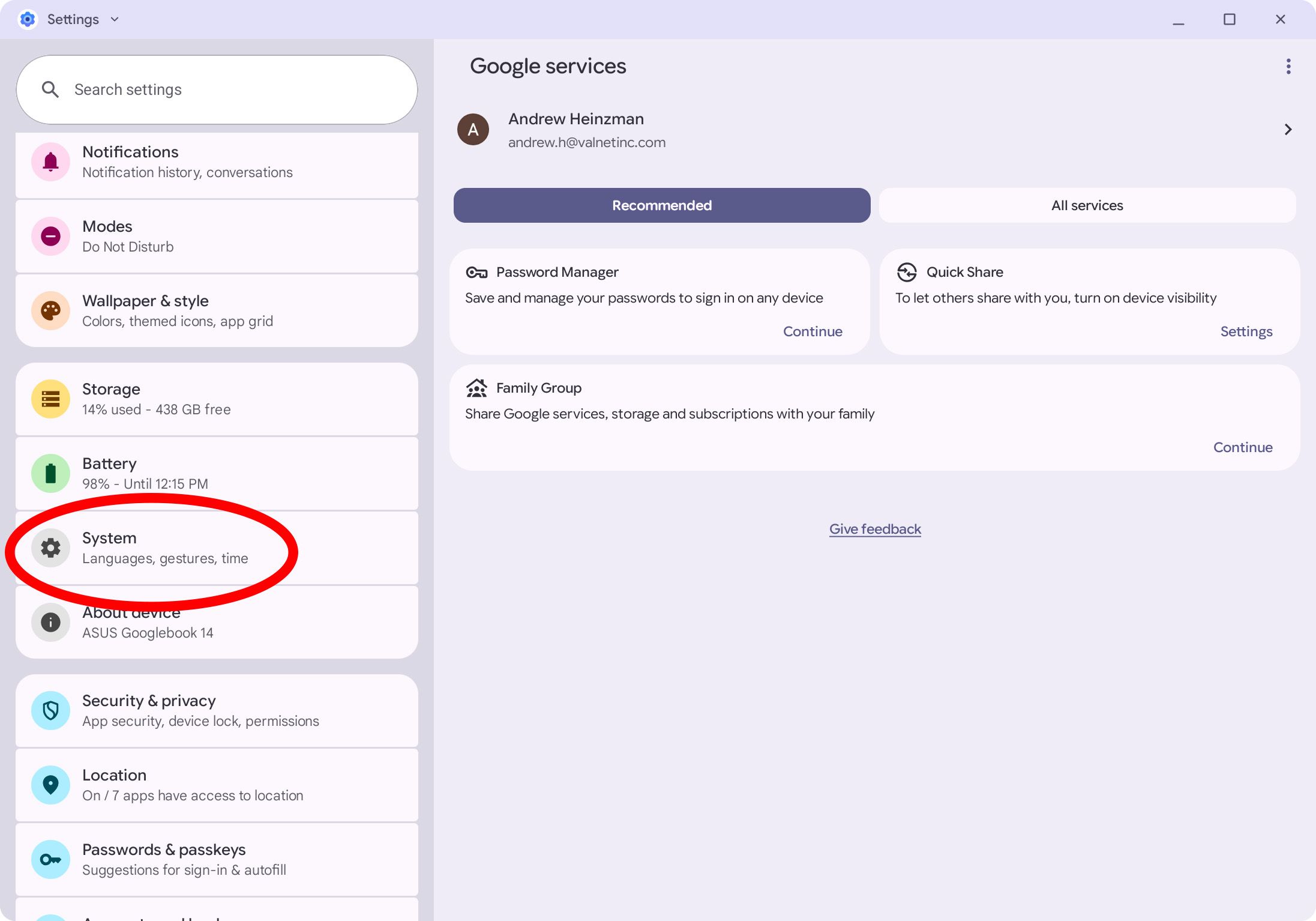The height and width of the screenshot is (921, 1316).
Task: Open Storage 14% used entry
Action: click(x=217, y=399)
